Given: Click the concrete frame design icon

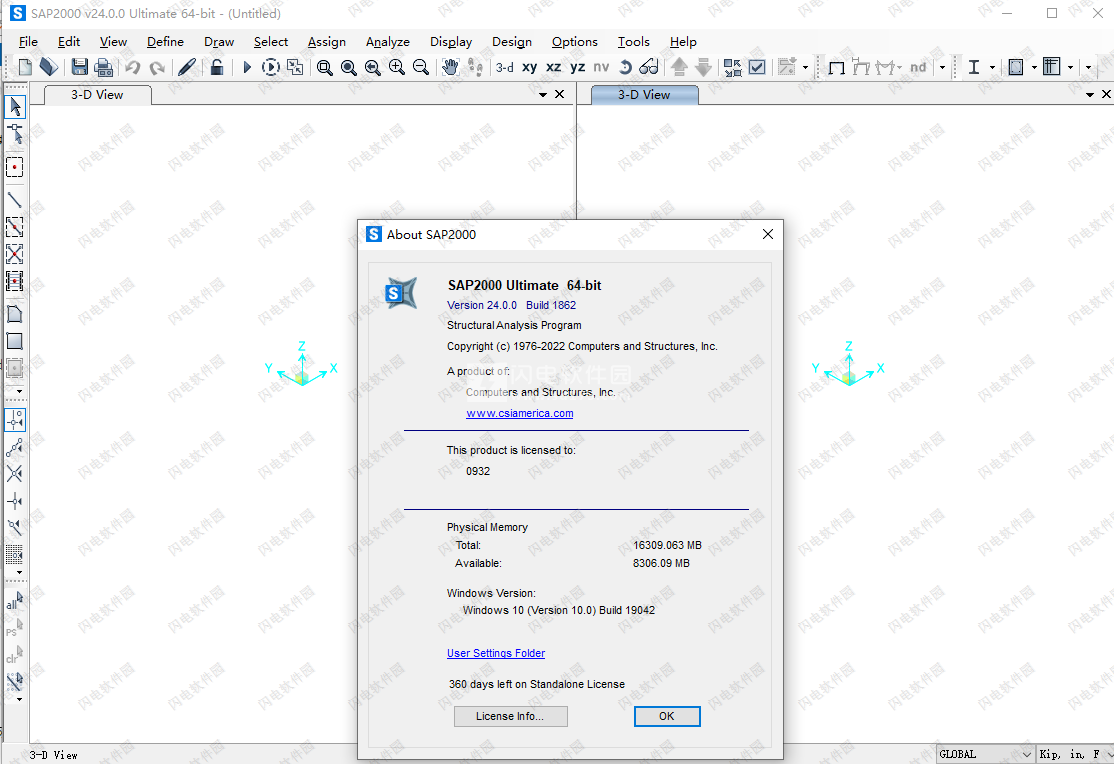Looking at the screenshot, I should point(1016,67).
